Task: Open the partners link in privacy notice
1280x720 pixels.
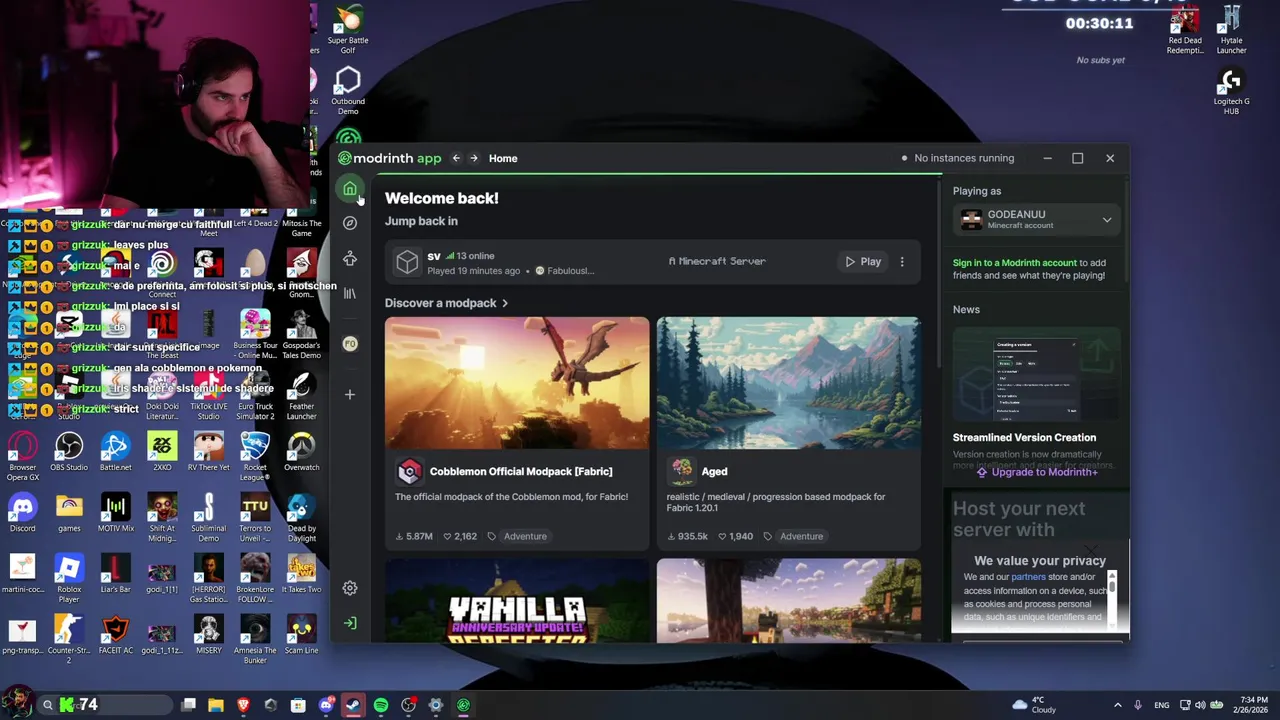Action: pyautogui.click(x=1028, y=577)
